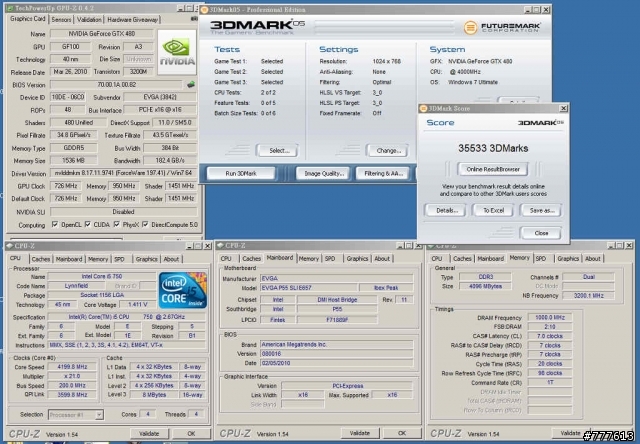Open Image Quality... in 3DMark05
The width and height of the screenshot is (640, 444).
(324, 173)
